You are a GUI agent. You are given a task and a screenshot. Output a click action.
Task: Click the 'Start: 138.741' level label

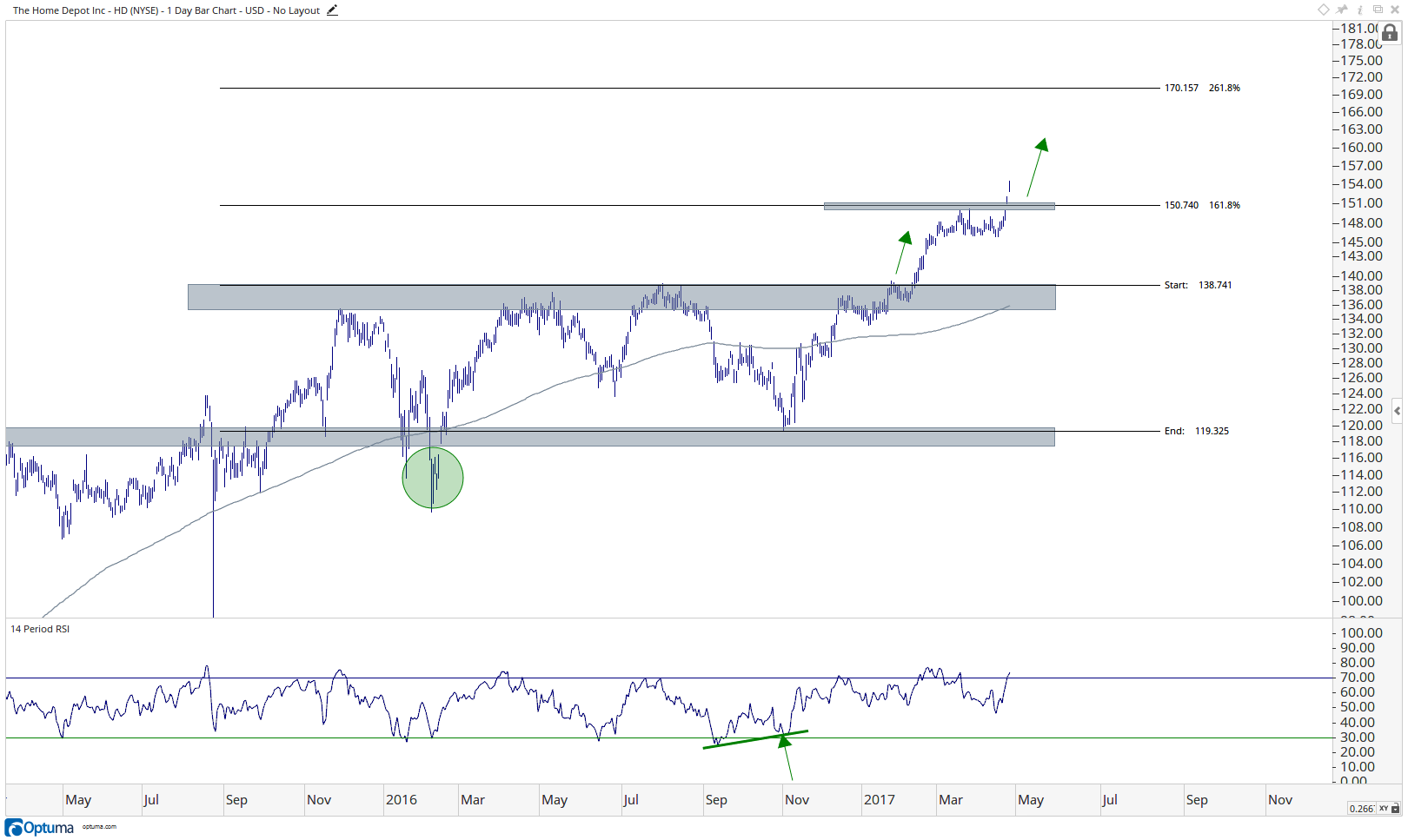[x=1198, y=285]
